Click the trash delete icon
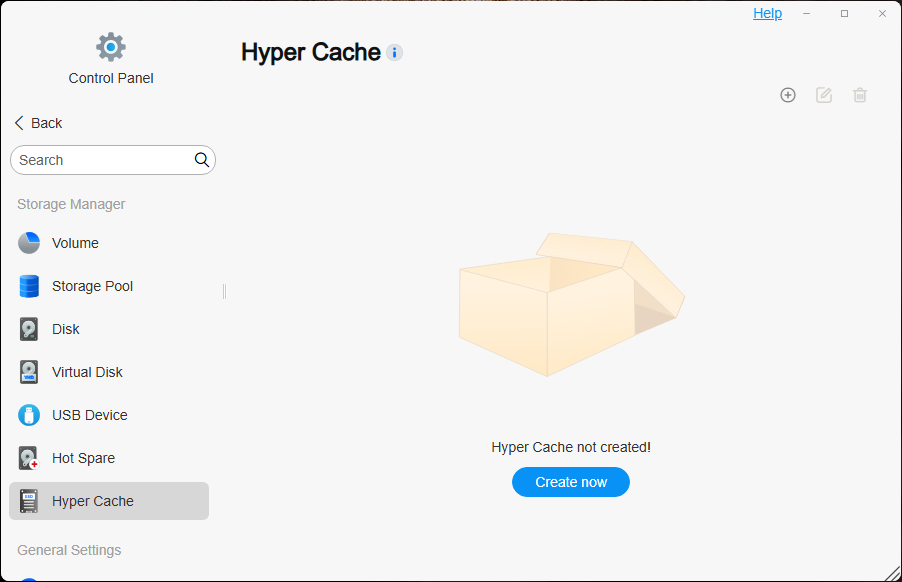Image resolution: width=902 pixels, height=582 pixels. tap(860, 95)
